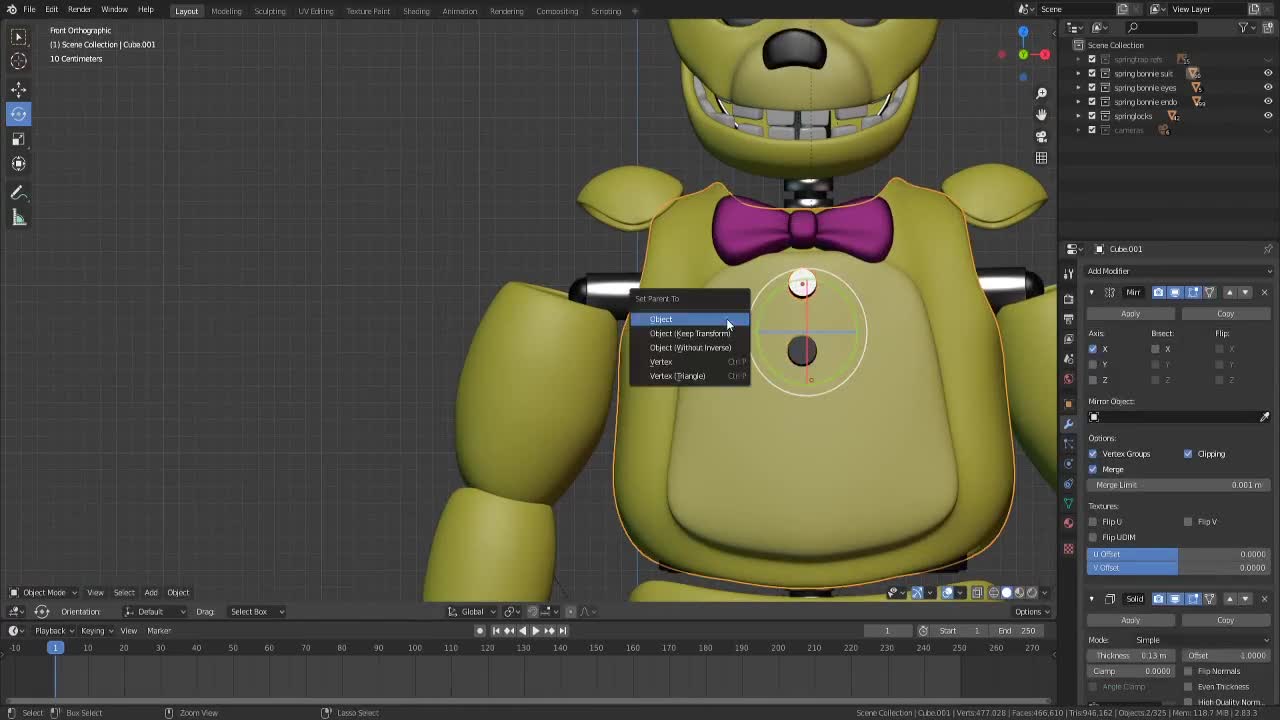1280x720 pixels.
Task: Open Solidify Mode Simple dropdown
Action: [x=1203, y=640]
